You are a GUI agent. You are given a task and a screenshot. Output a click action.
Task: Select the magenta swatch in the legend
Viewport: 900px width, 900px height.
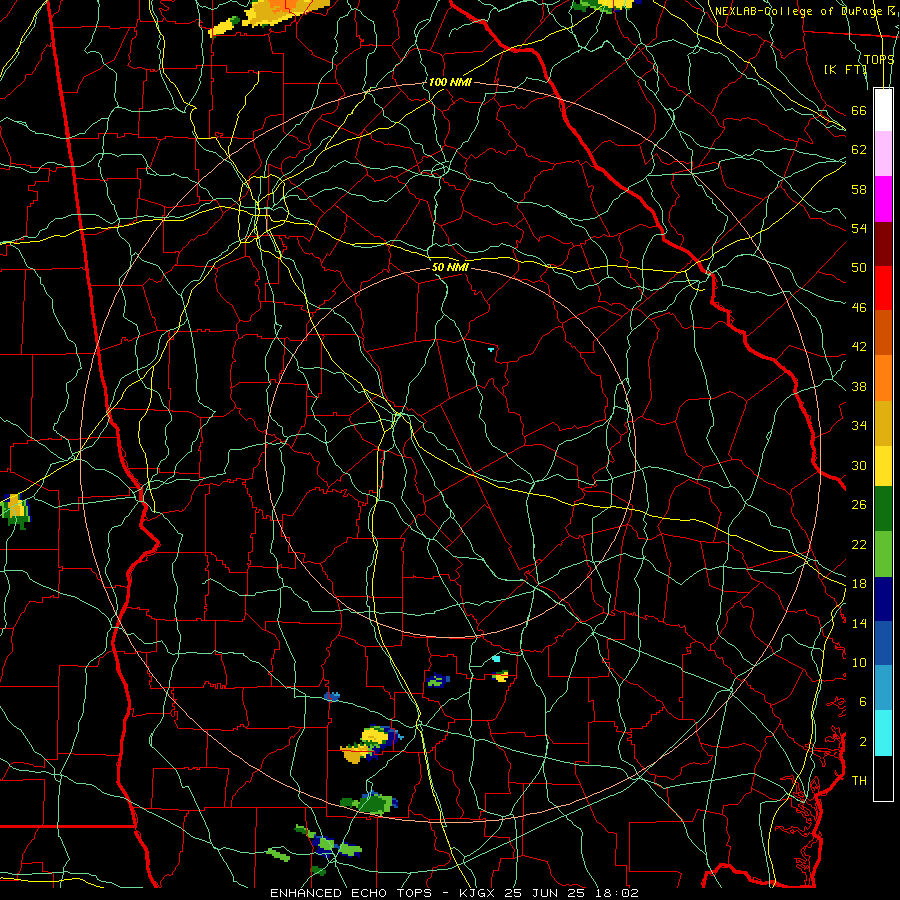[883, 199]
